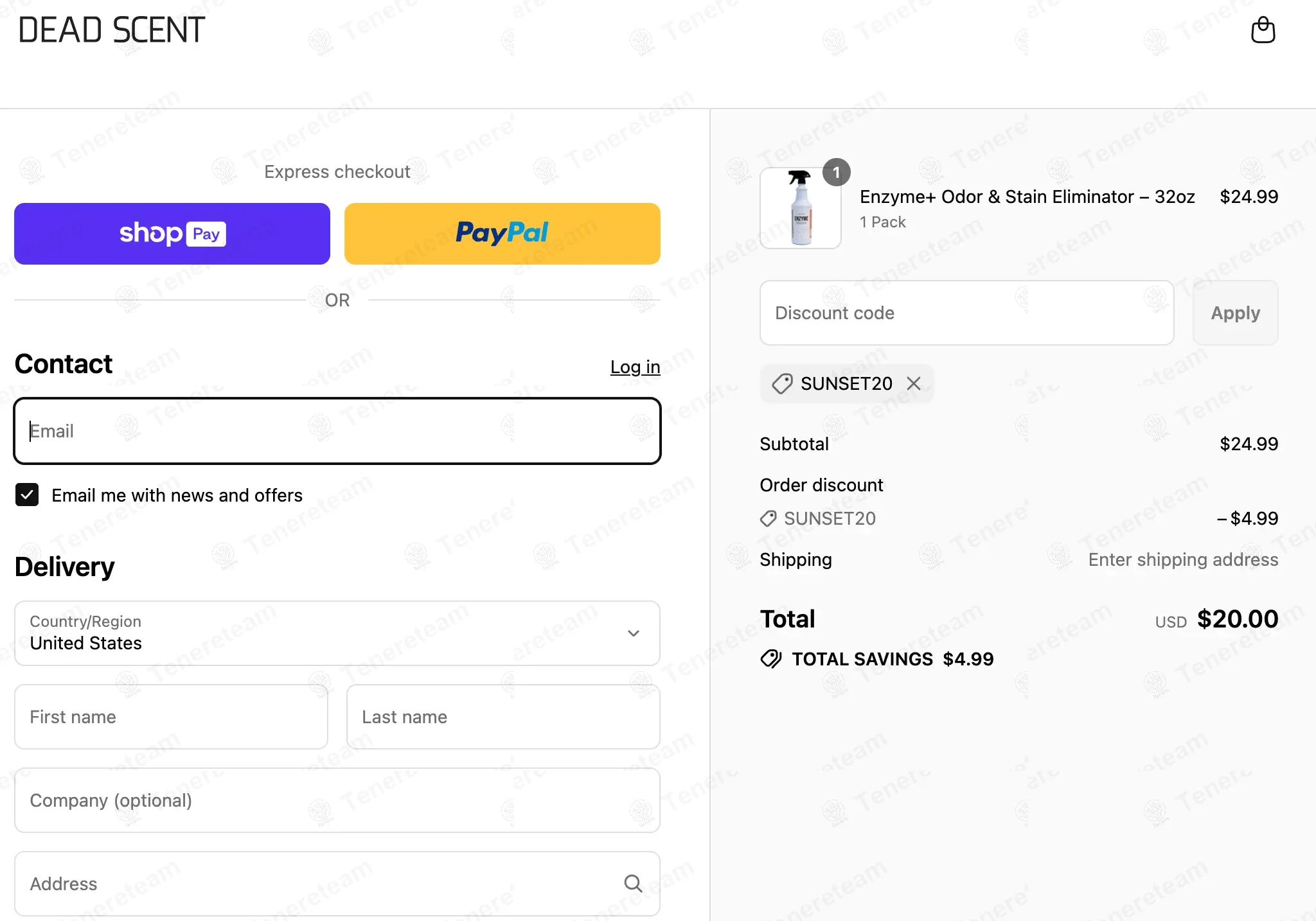Viewport: 1316px width, 921px height.
Task: Pay with Shop Pay express checkout
Action: point(172,234)
